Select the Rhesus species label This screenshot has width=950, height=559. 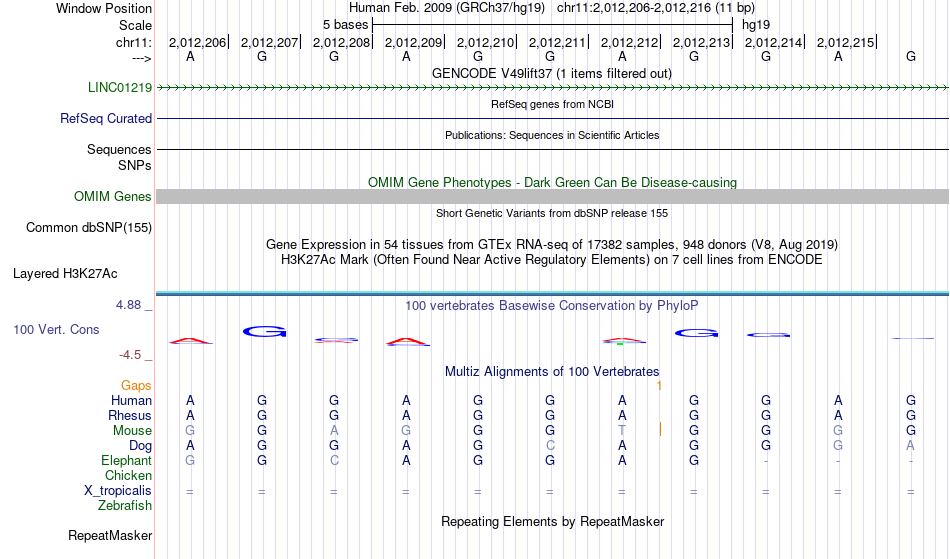point(130,415)
